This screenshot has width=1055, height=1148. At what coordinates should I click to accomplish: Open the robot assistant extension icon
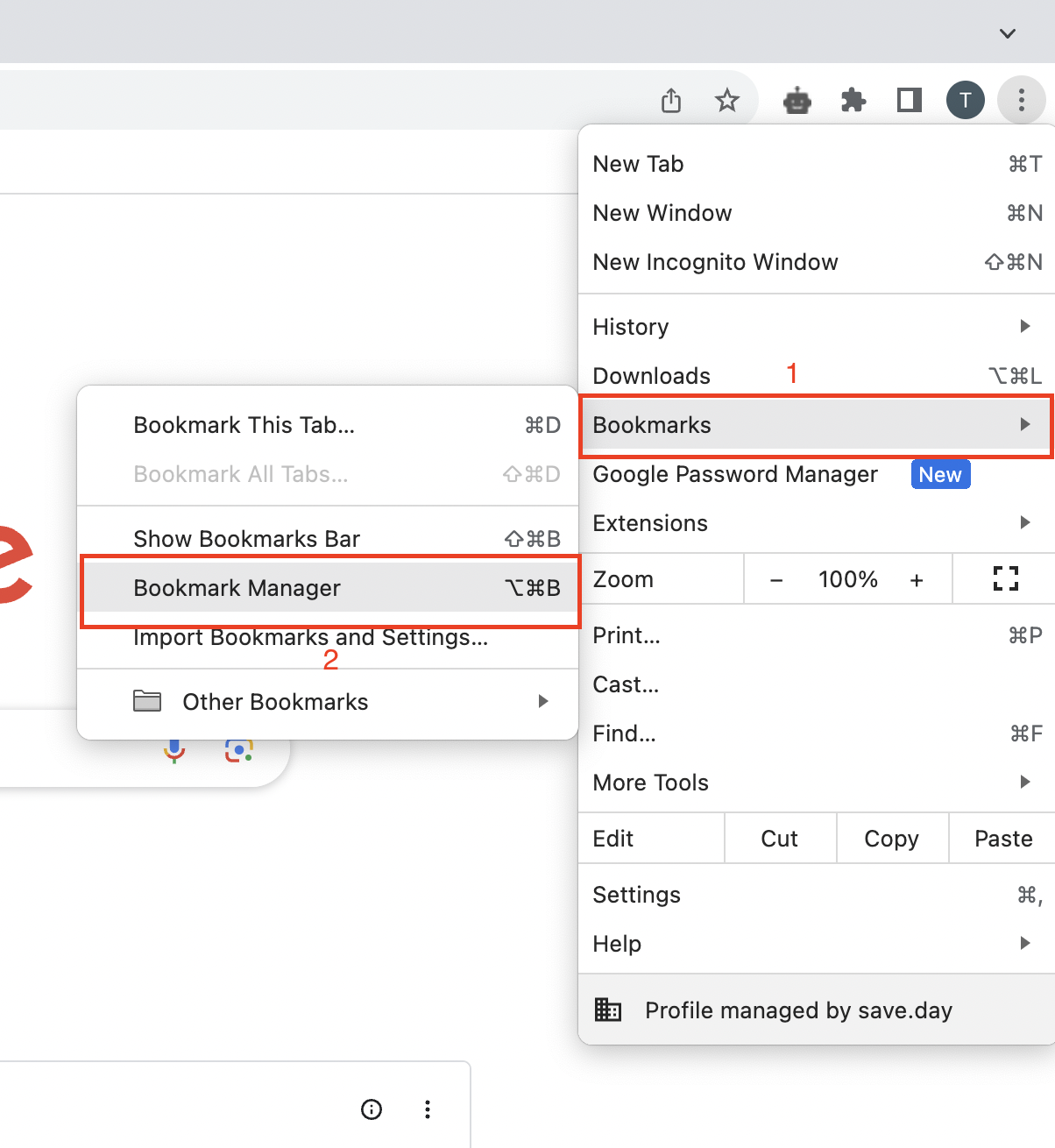pyautogui.click(x=797, y=100)
